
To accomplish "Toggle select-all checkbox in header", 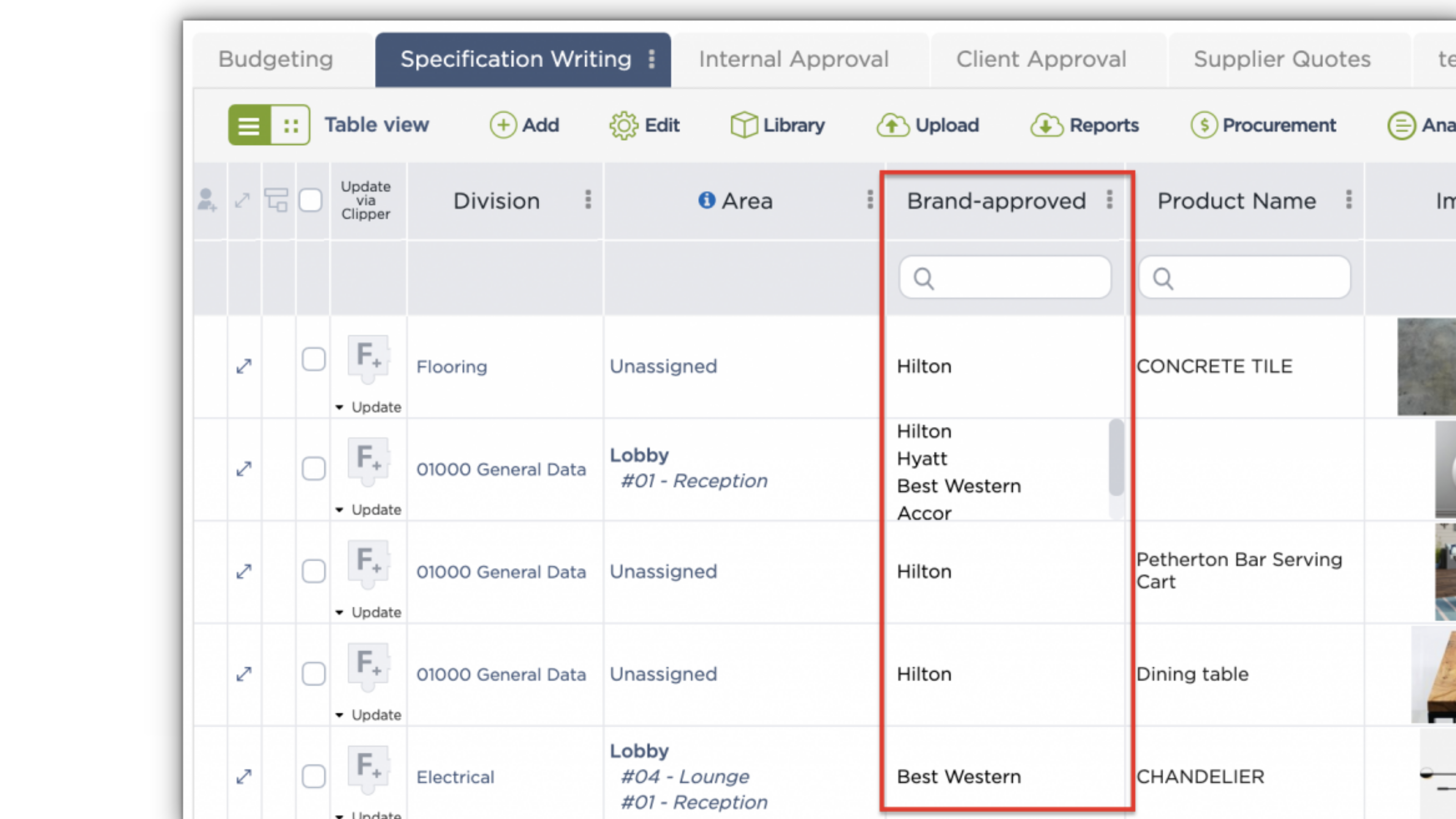I will tap(311, 200).
